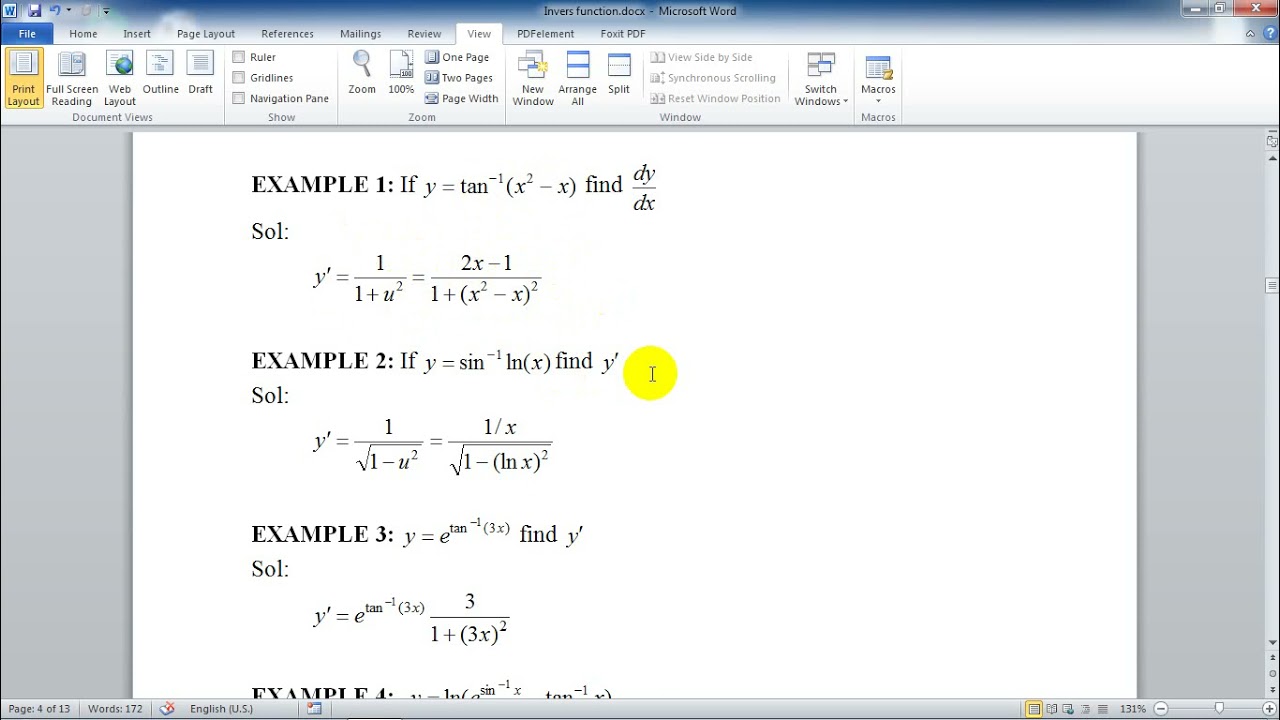Open a New Window

tap(533, 78)
